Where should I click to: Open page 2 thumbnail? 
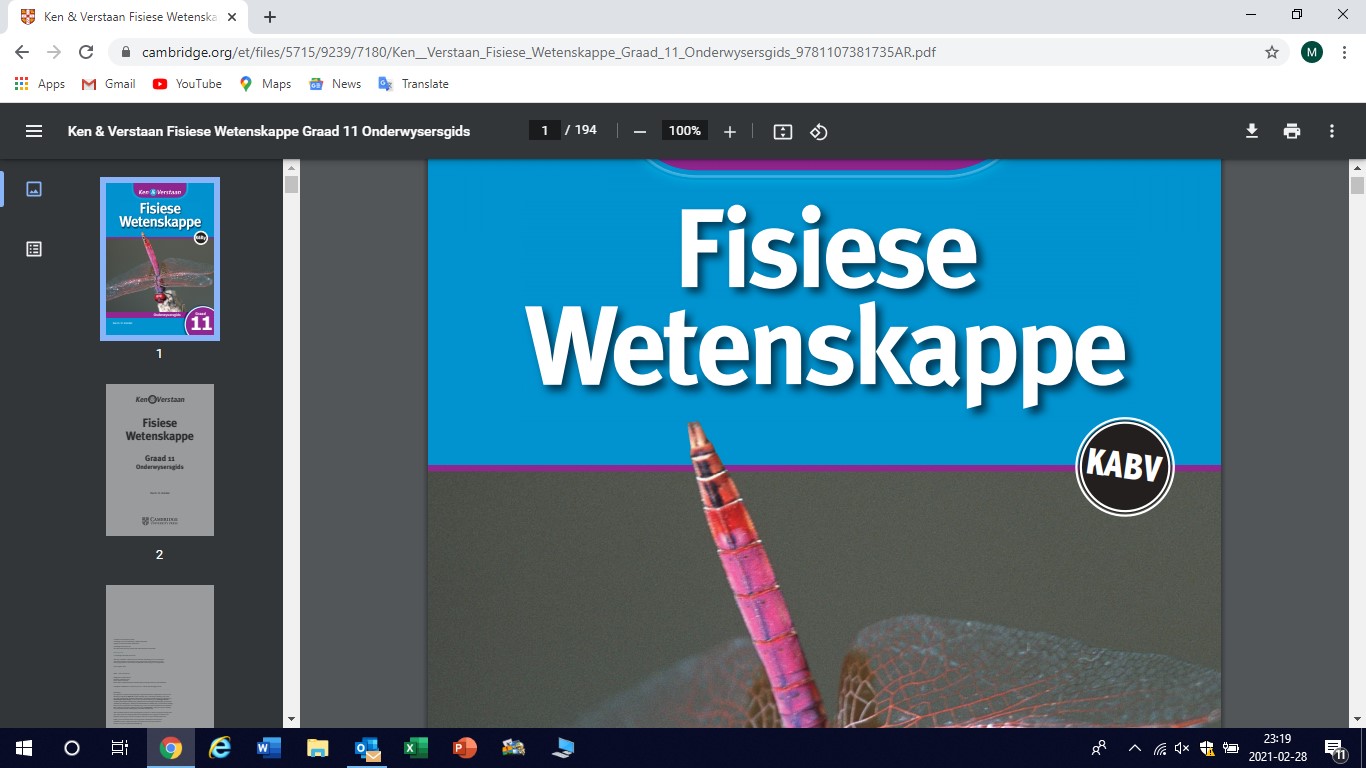click(160, 460)
